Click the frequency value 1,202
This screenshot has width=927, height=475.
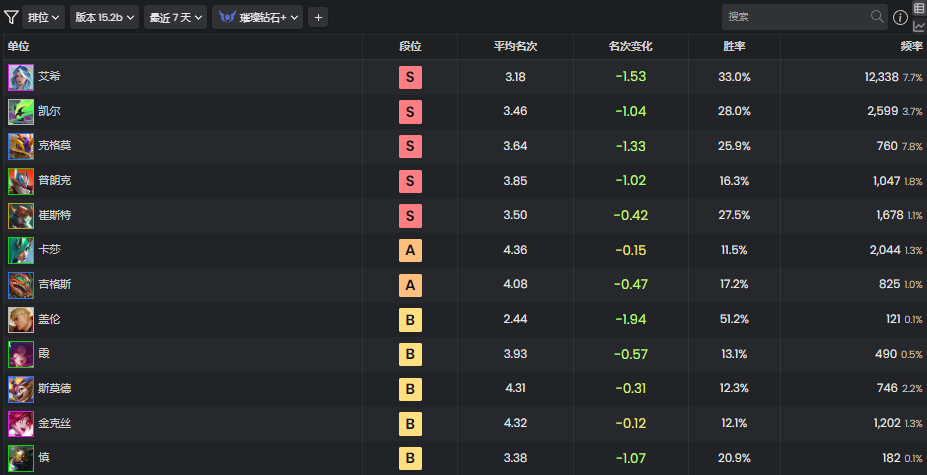pyautogui.click(x=887, y=423)
